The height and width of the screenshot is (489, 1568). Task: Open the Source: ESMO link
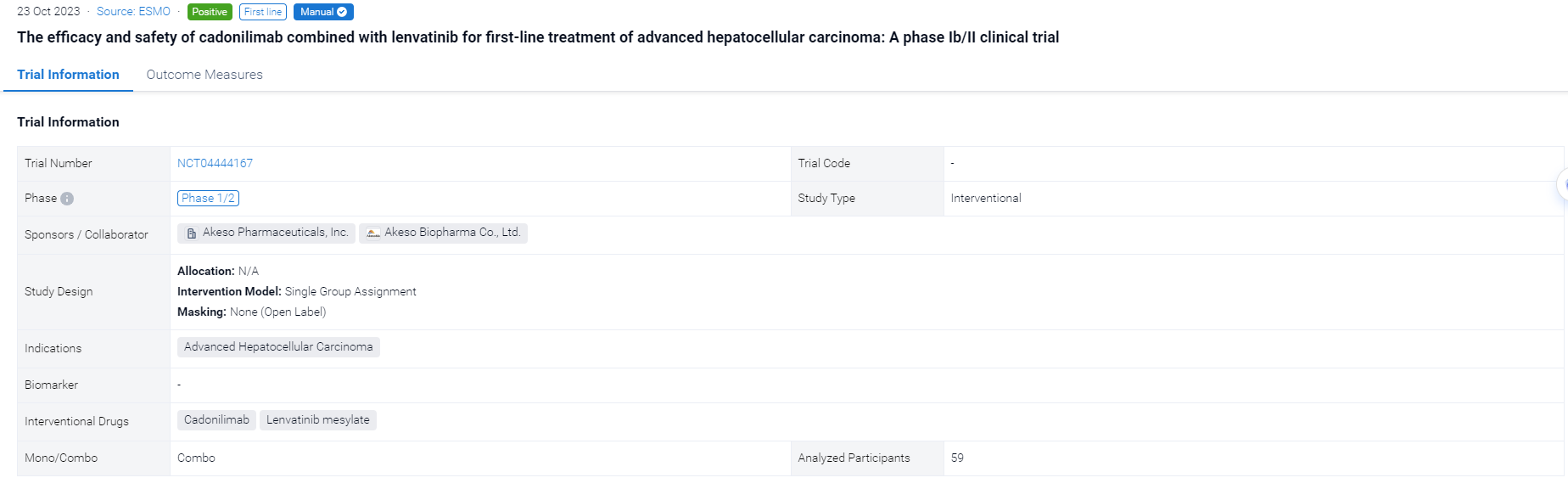point(133,12)
